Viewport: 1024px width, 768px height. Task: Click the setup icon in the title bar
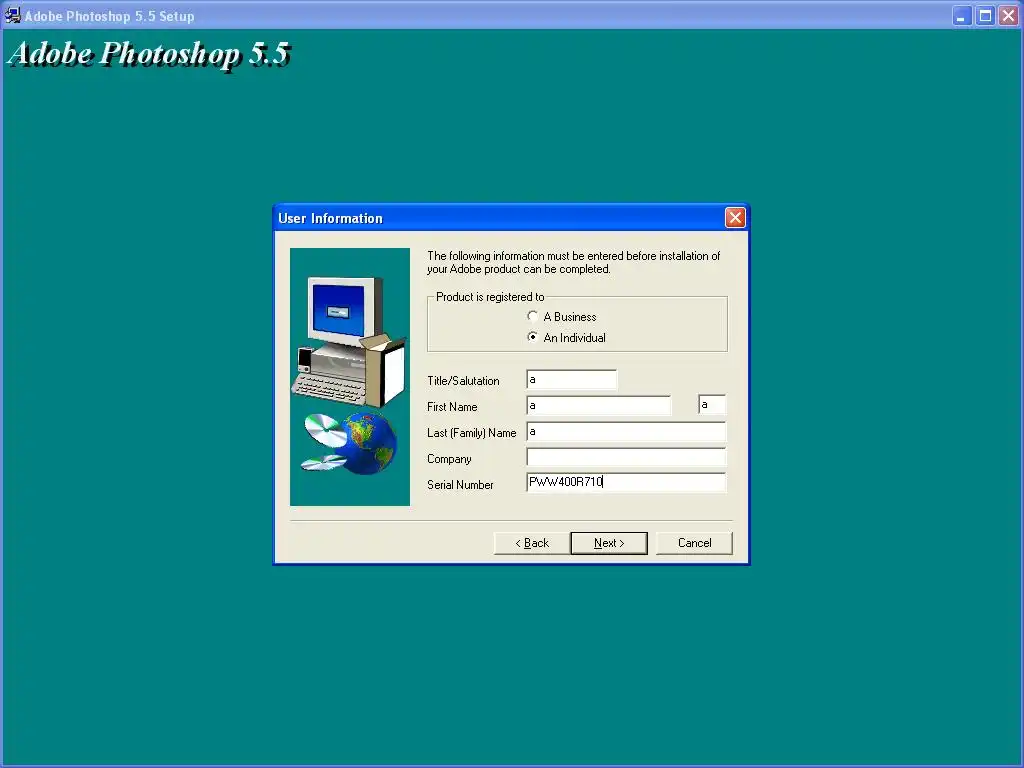(x=12, y=15)
